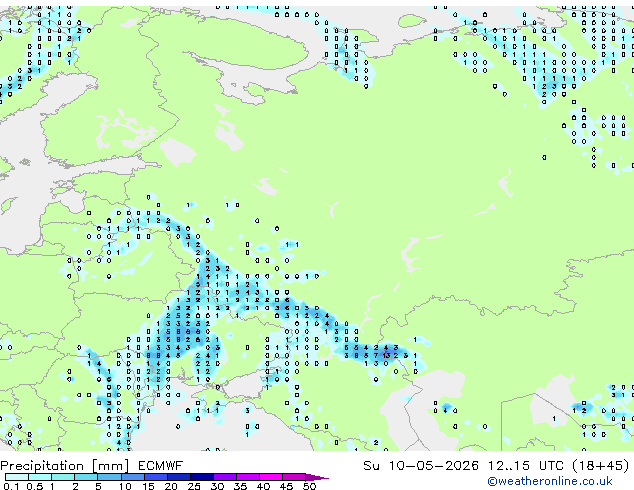This screenshot has height=490, width=634.
Task: Click the '0.1' legend scale value
Action: pyautogui.click(x=11, y=486)
